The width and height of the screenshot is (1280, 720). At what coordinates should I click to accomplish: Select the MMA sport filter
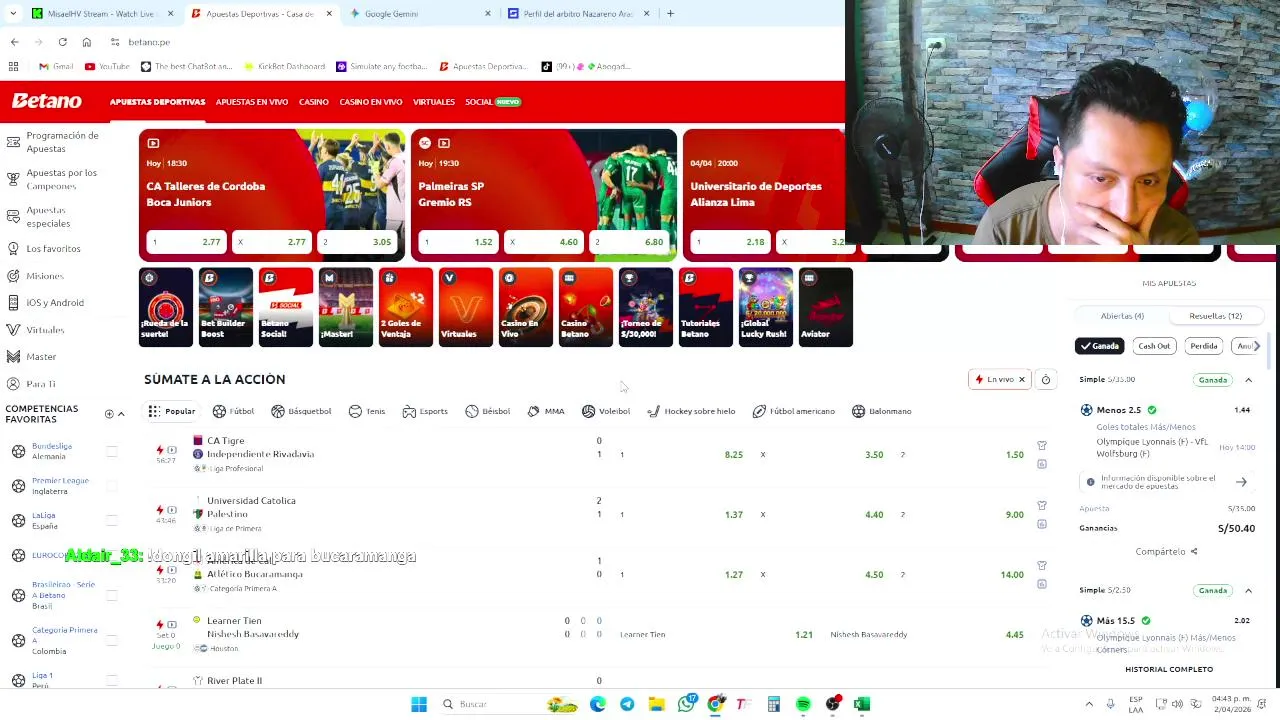(x=546, y=411)
